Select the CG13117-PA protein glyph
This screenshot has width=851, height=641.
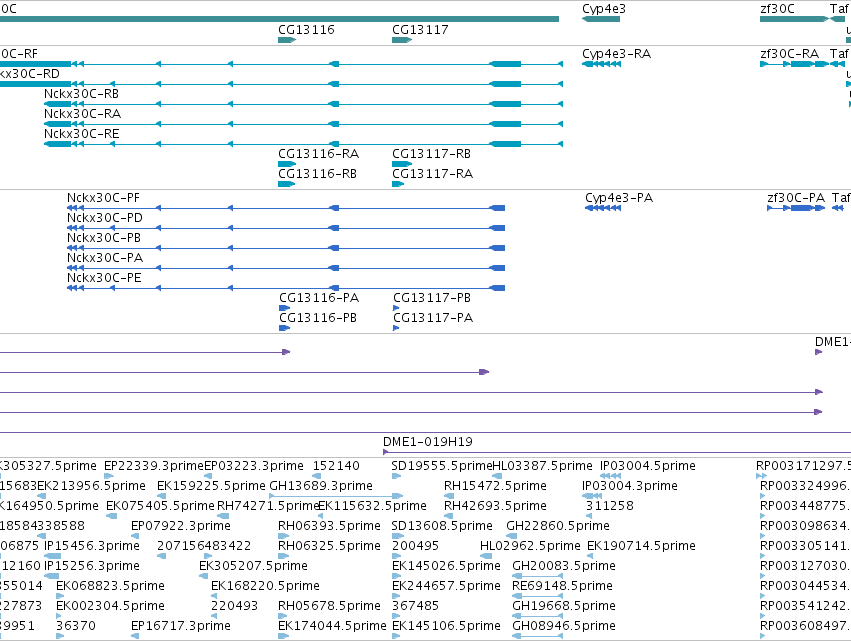396,328
